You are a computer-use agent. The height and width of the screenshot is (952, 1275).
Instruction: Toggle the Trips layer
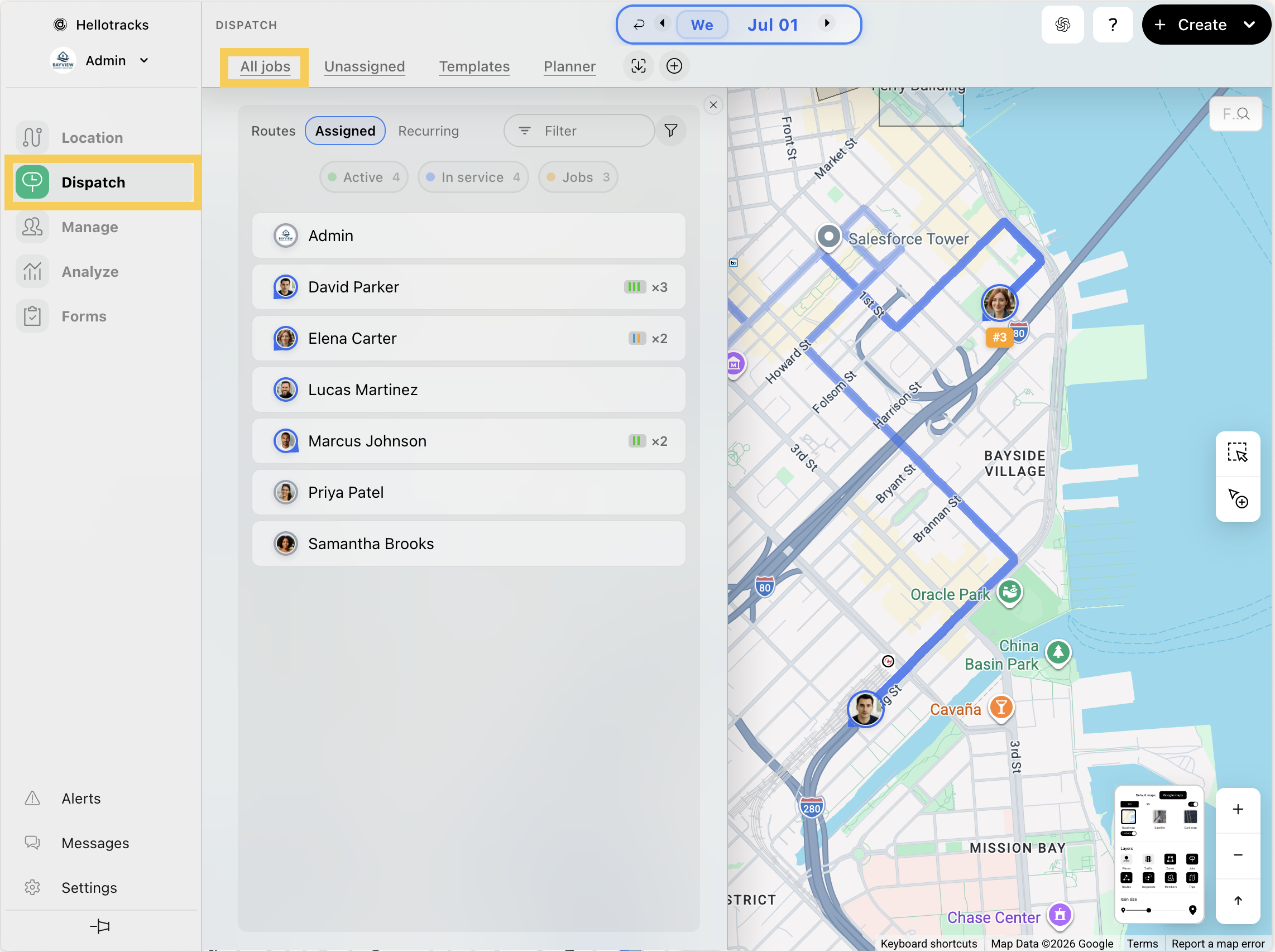[1192, 878]
